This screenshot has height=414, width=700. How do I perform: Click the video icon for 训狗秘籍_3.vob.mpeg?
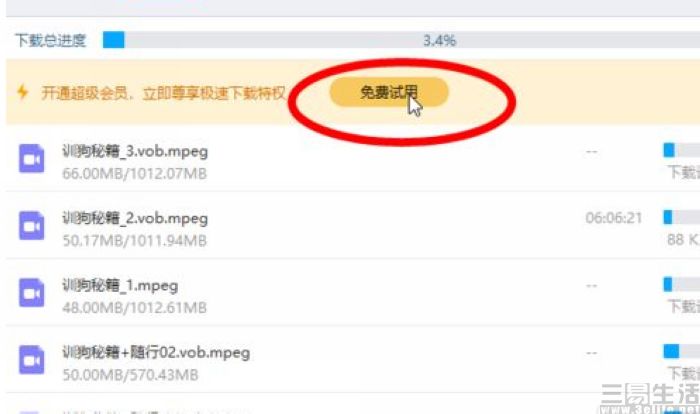pos(31,158)
